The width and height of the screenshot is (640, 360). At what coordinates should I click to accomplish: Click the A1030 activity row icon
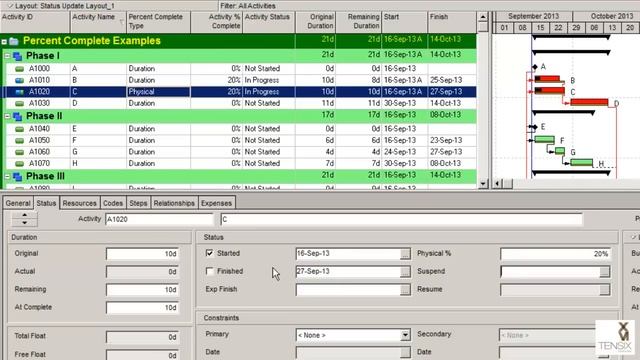[19, 104]
